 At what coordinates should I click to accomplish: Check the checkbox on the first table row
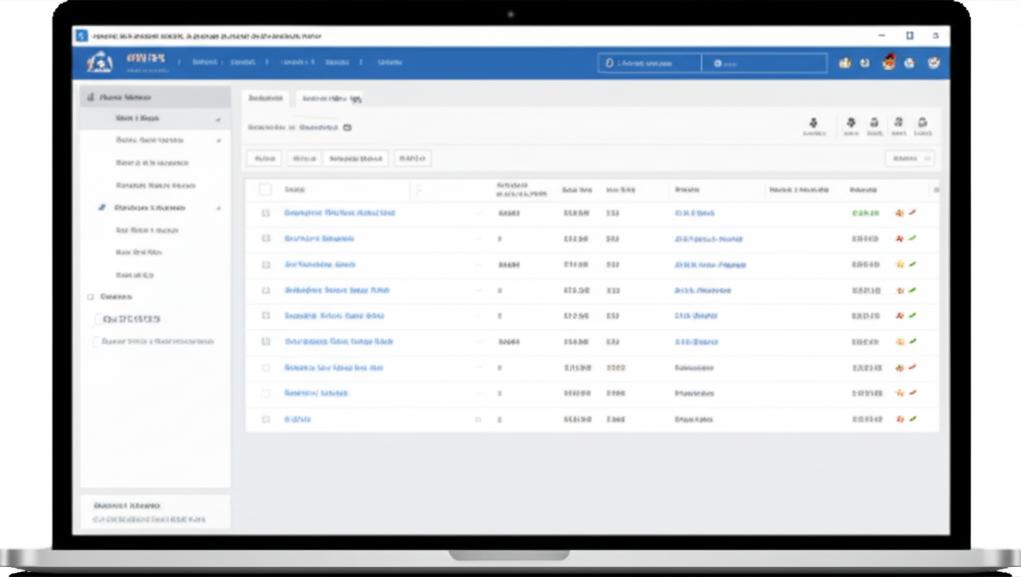point(266,213)
